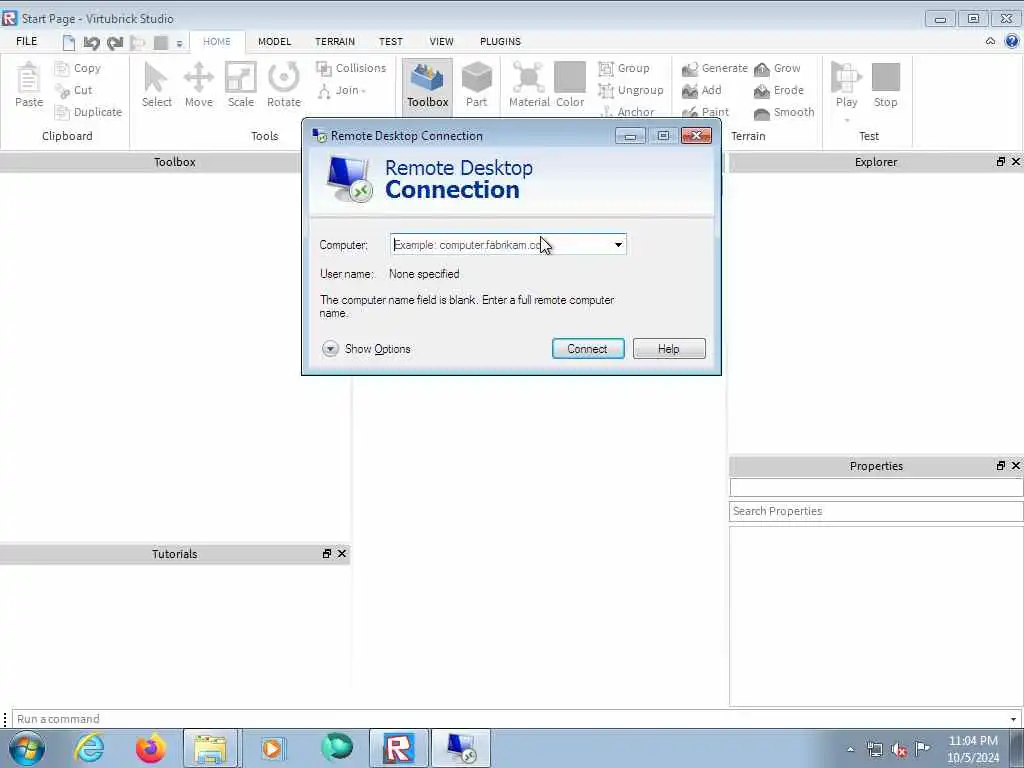1024x768 pixels.
Task: Click Duplicate in the Clipboard group
Action: point(88,112)
